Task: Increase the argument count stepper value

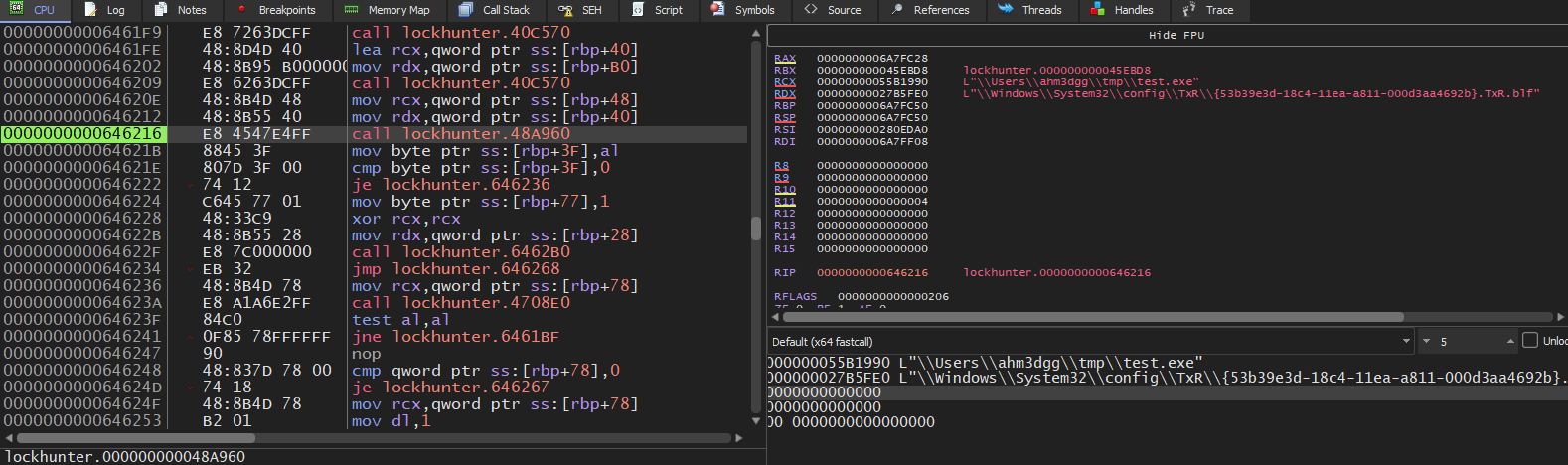Action: click(1510, 341)
